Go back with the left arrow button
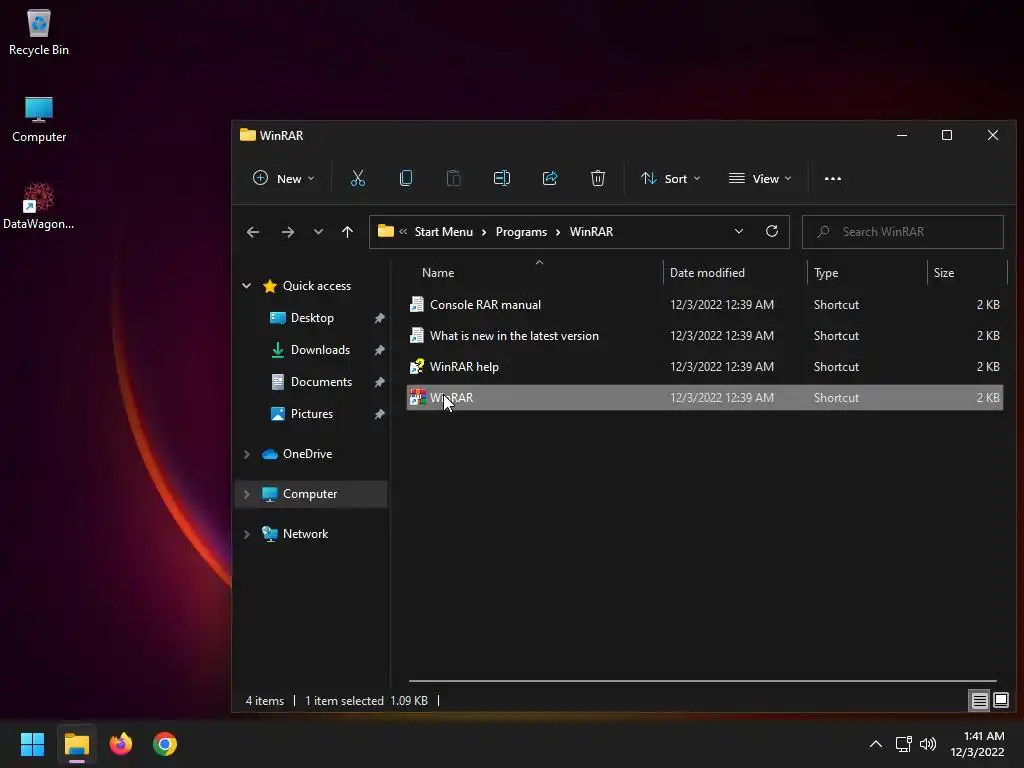 click(x=253, y=232)
